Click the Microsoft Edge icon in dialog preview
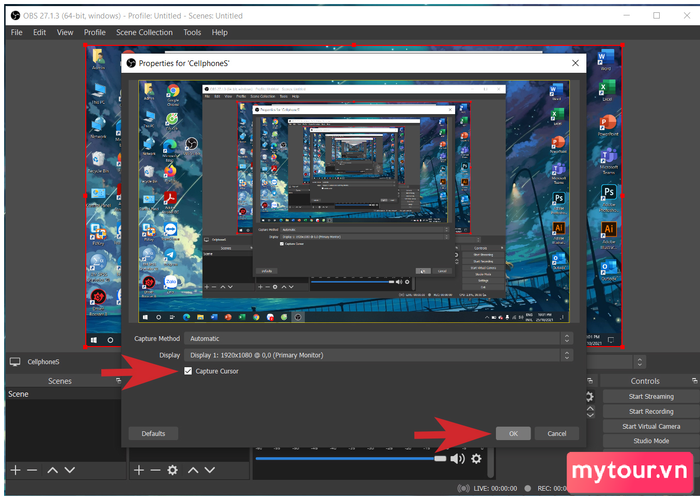Screen dimensions: 700x502 click(170, 148)
